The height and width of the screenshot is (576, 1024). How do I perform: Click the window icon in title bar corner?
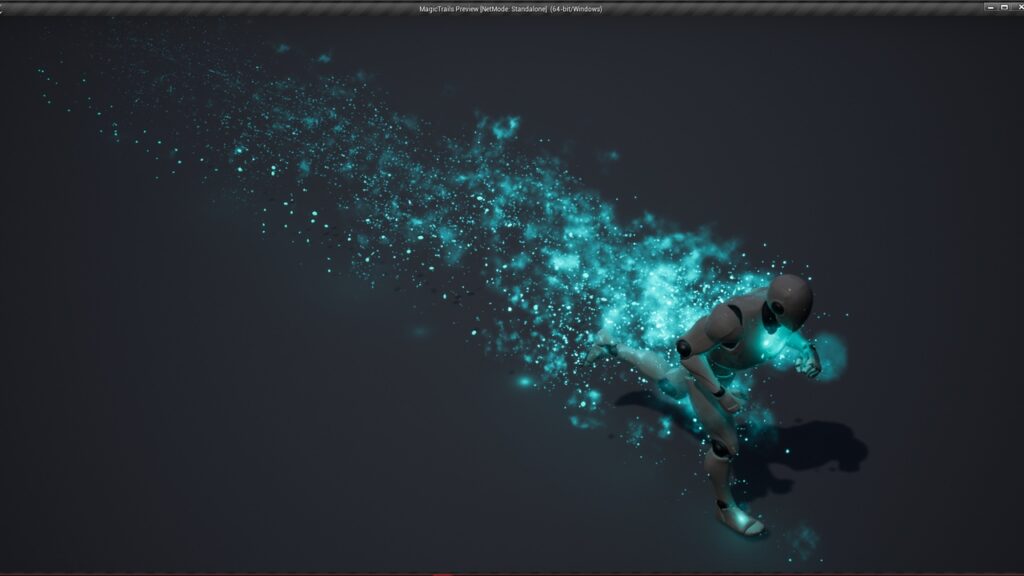[3, 8]
